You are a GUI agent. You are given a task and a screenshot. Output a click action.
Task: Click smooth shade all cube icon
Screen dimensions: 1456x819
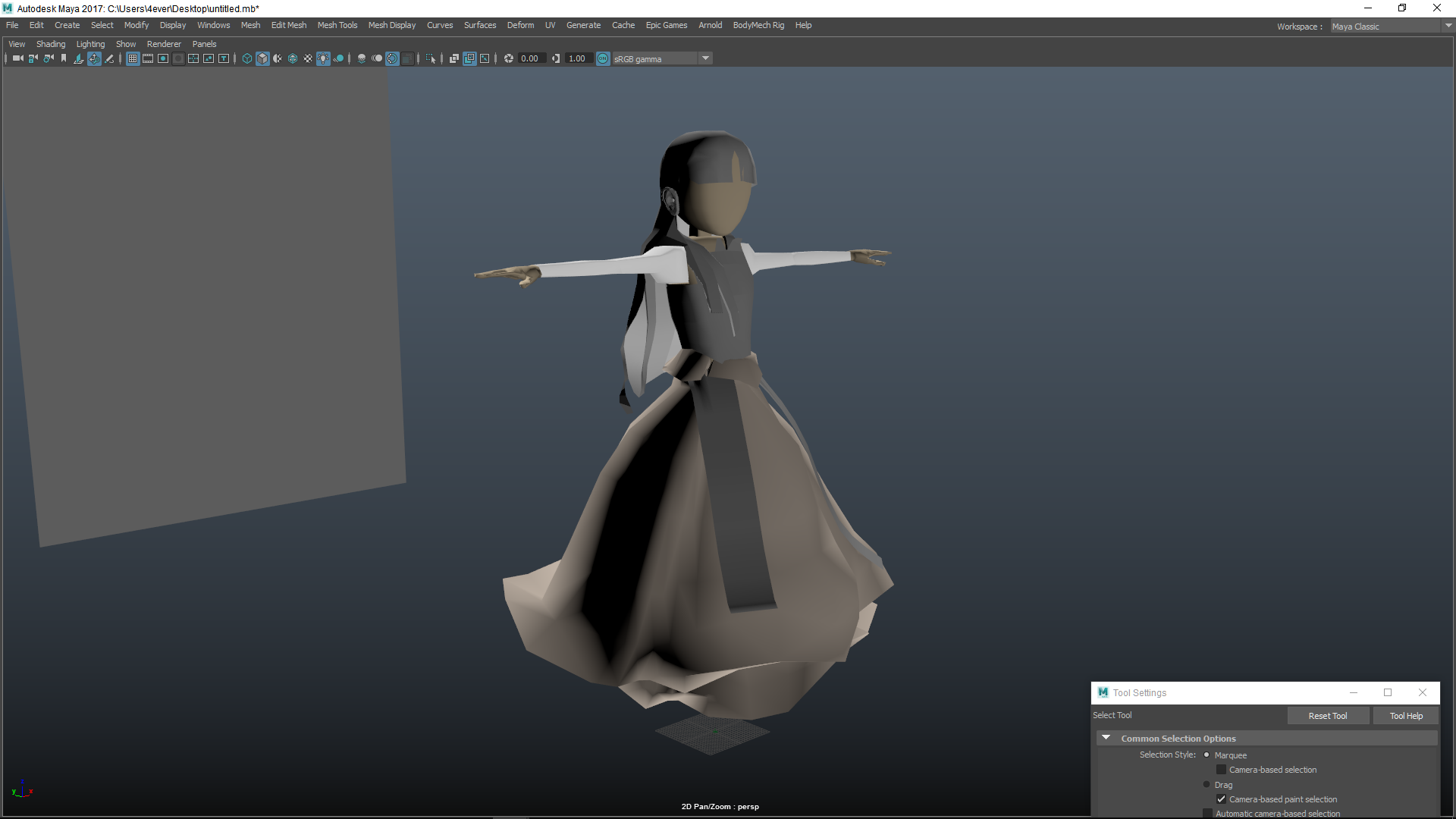click(262, 58)
